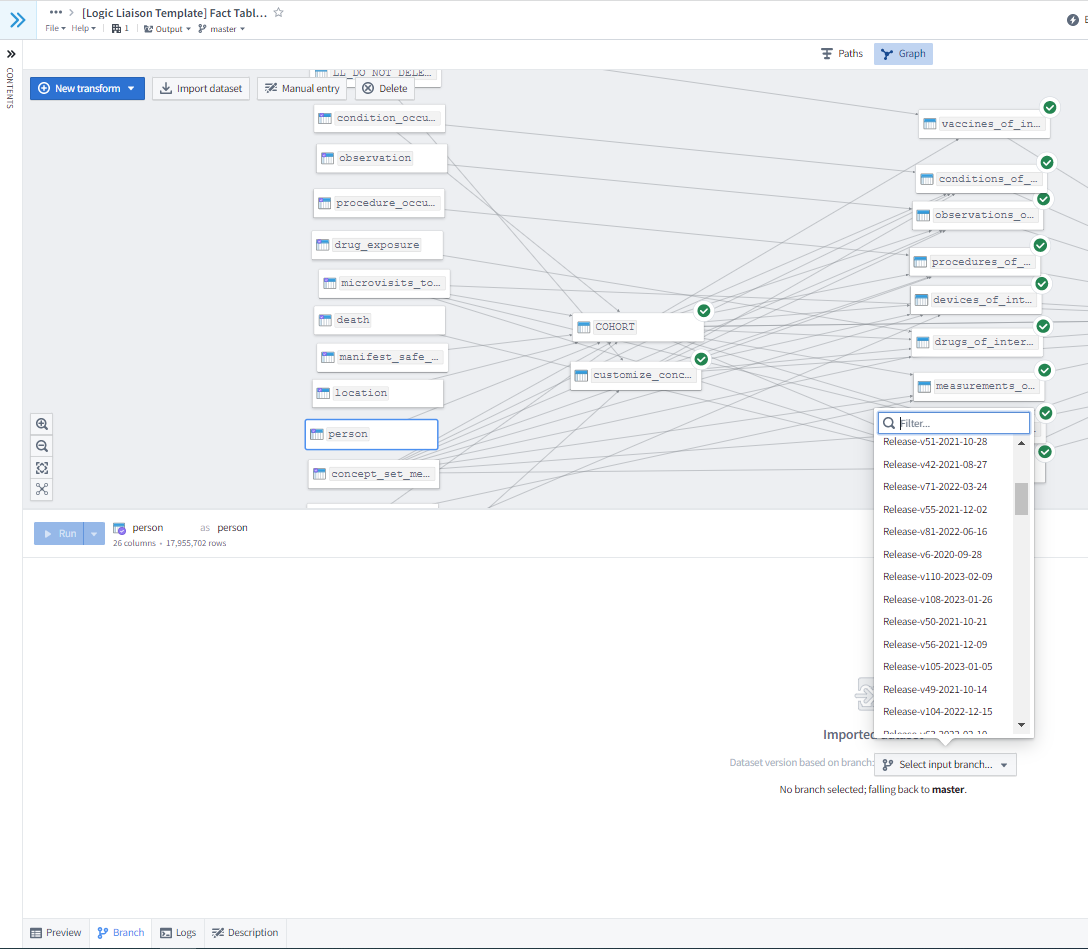
Task: Click the branch list scrollbar thumb
Action: pyautogui.click(x=1021, y=498)
